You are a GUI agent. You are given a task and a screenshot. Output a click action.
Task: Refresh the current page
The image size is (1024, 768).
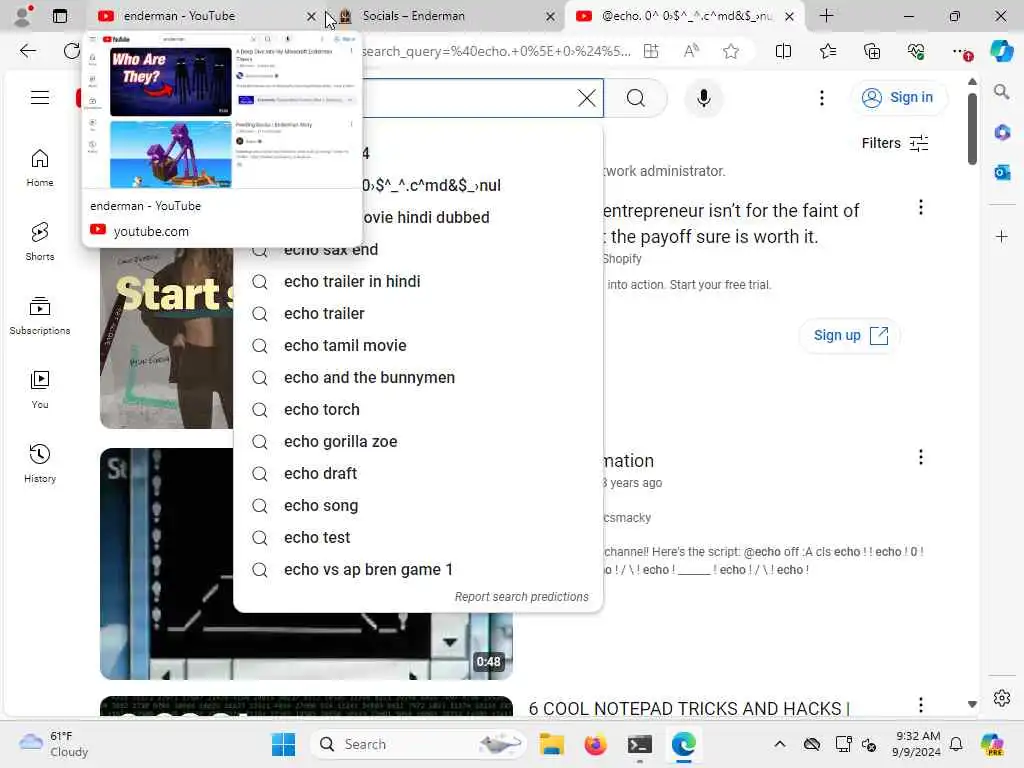click(x=72, y=51)
